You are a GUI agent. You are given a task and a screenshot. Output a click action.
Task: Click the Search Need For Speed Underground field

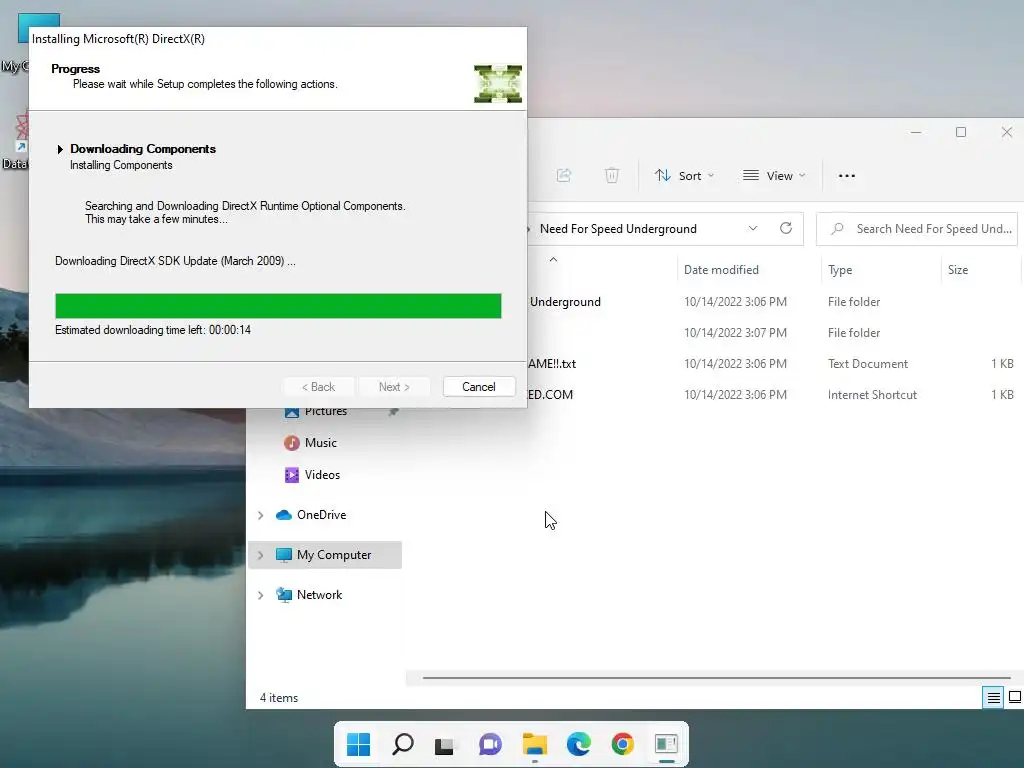pos(917,229)
